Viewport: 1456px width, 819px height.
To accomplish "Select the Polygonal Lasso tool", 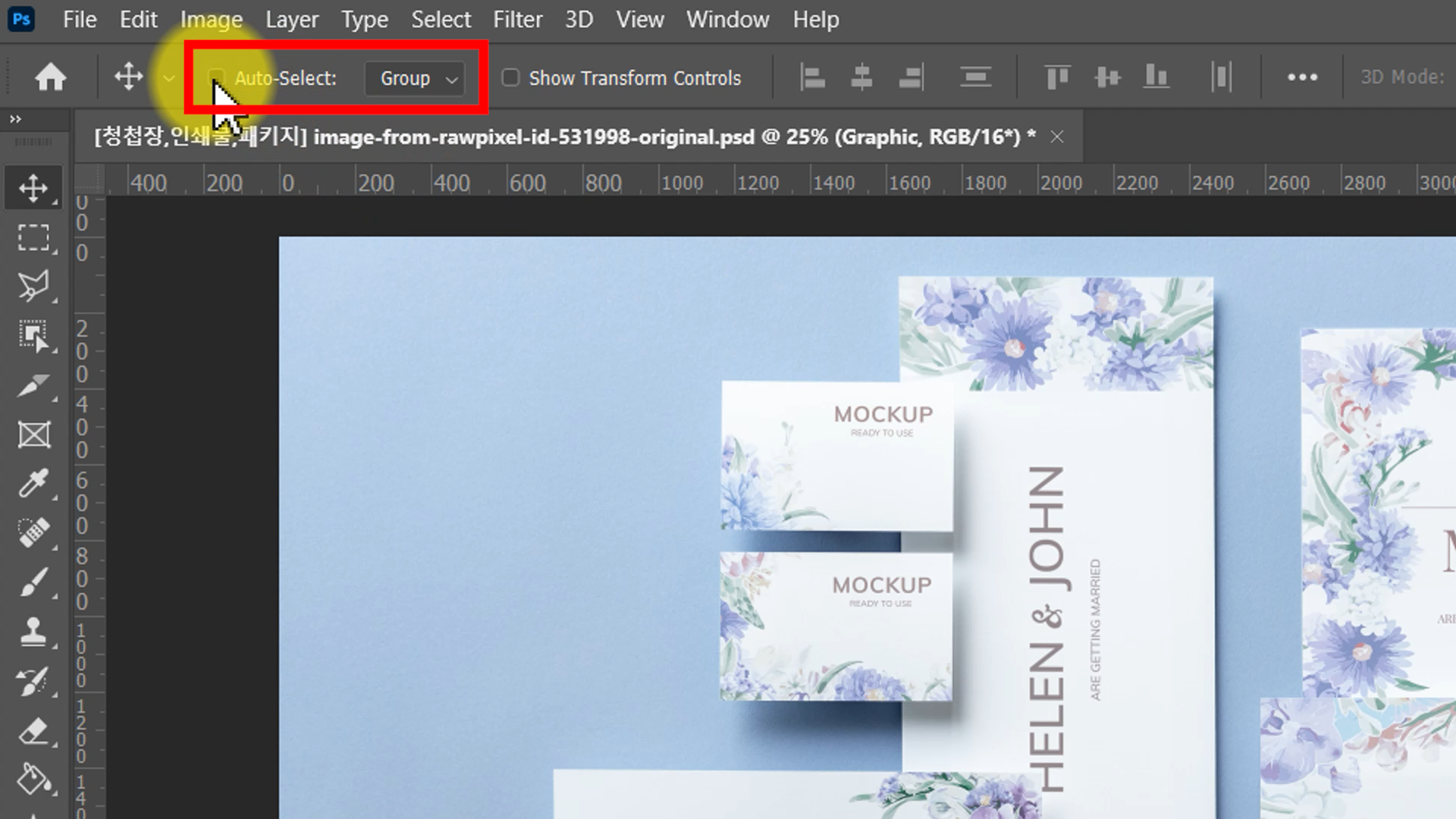I will click(x=33, y=286).
